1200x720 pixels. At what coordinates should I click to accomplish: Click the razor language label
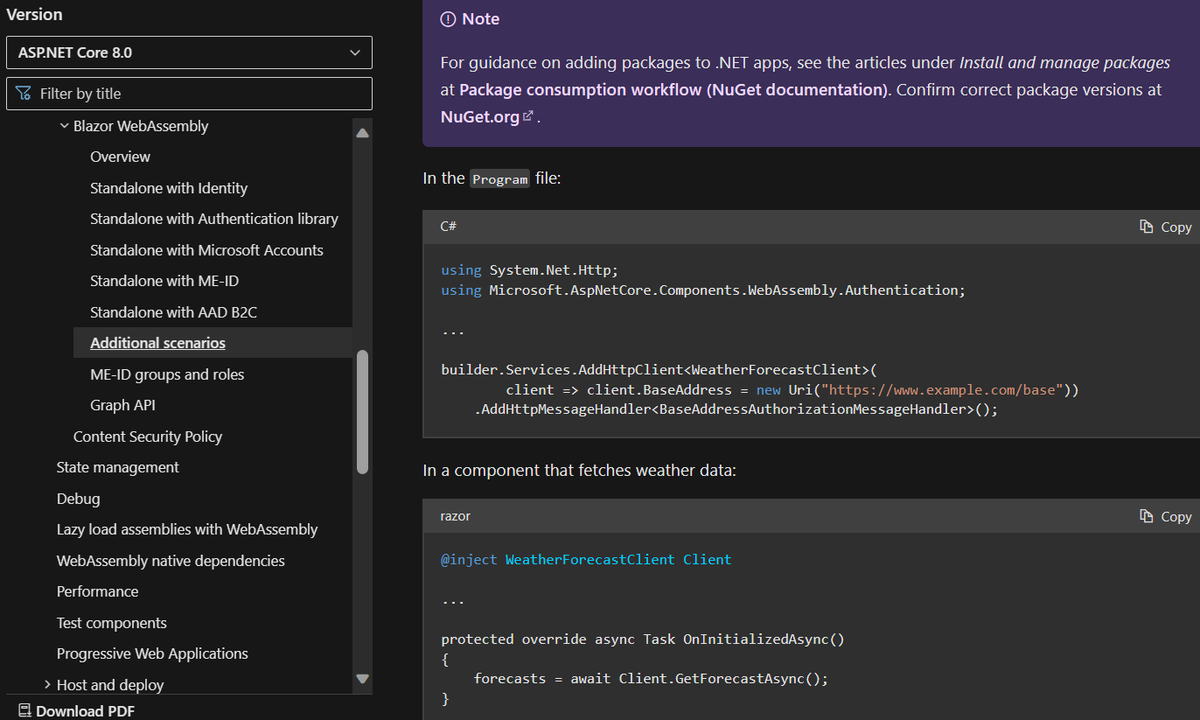tap(455, 516)
